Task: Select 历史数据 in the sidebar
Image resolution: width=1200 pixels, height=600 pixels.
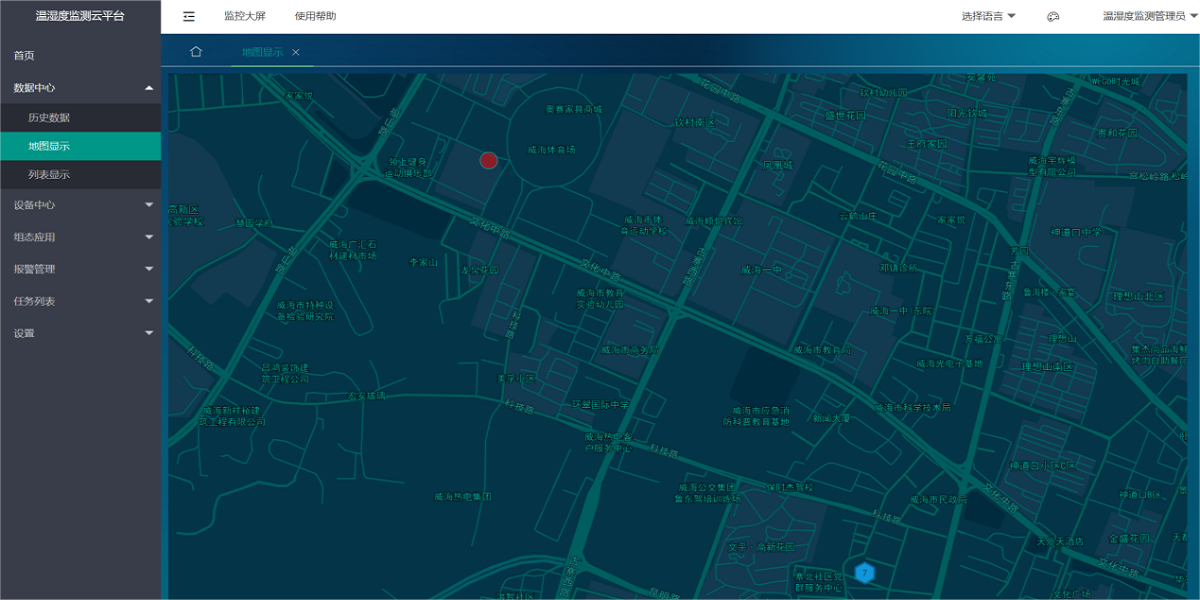Action: (x=49, y=118)
